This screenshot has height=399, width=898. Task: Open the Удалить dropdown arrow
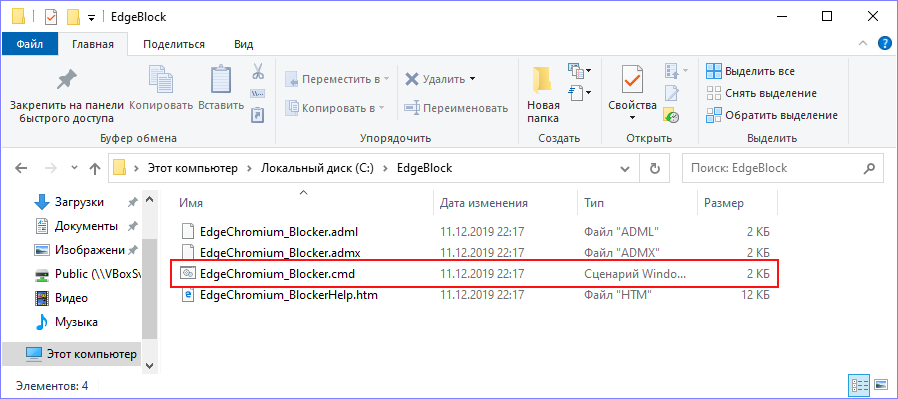472,79
